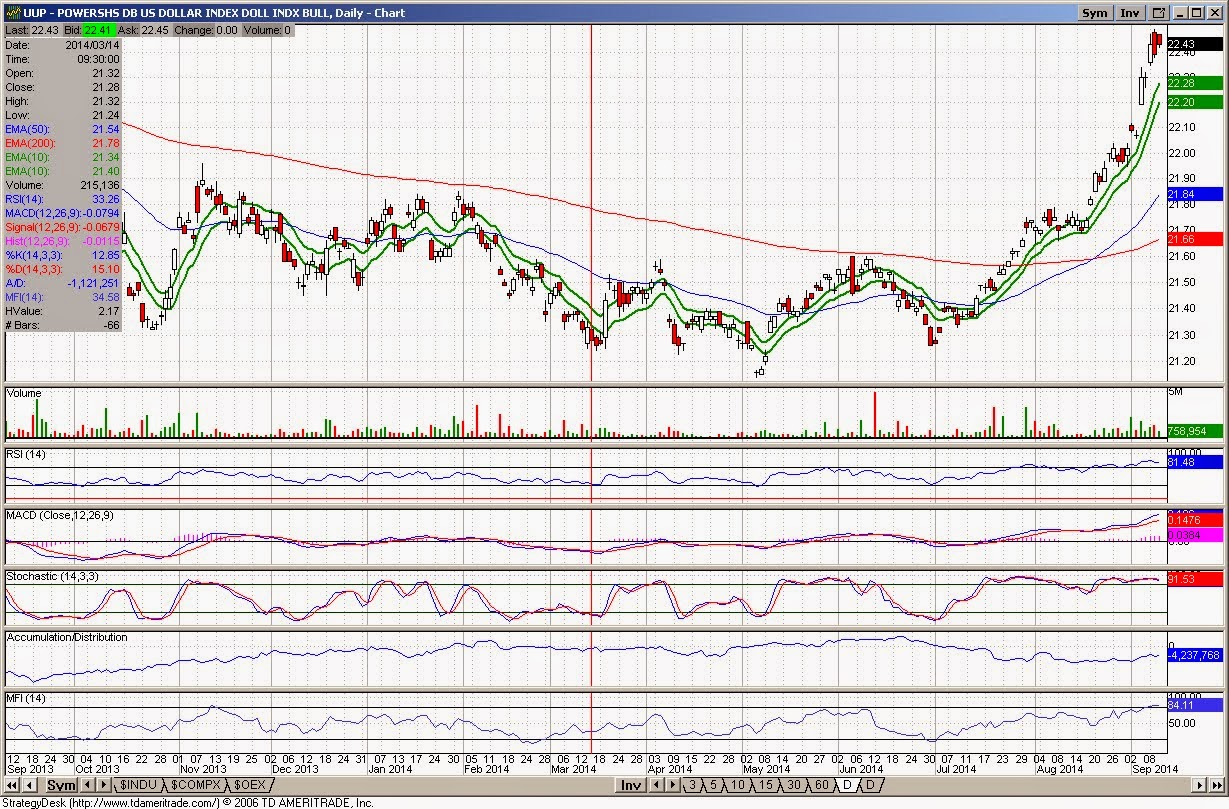This screenshot has width=1229, height=809.
Task: Open the $OEX symbol tab
Action: coord(250,785)
